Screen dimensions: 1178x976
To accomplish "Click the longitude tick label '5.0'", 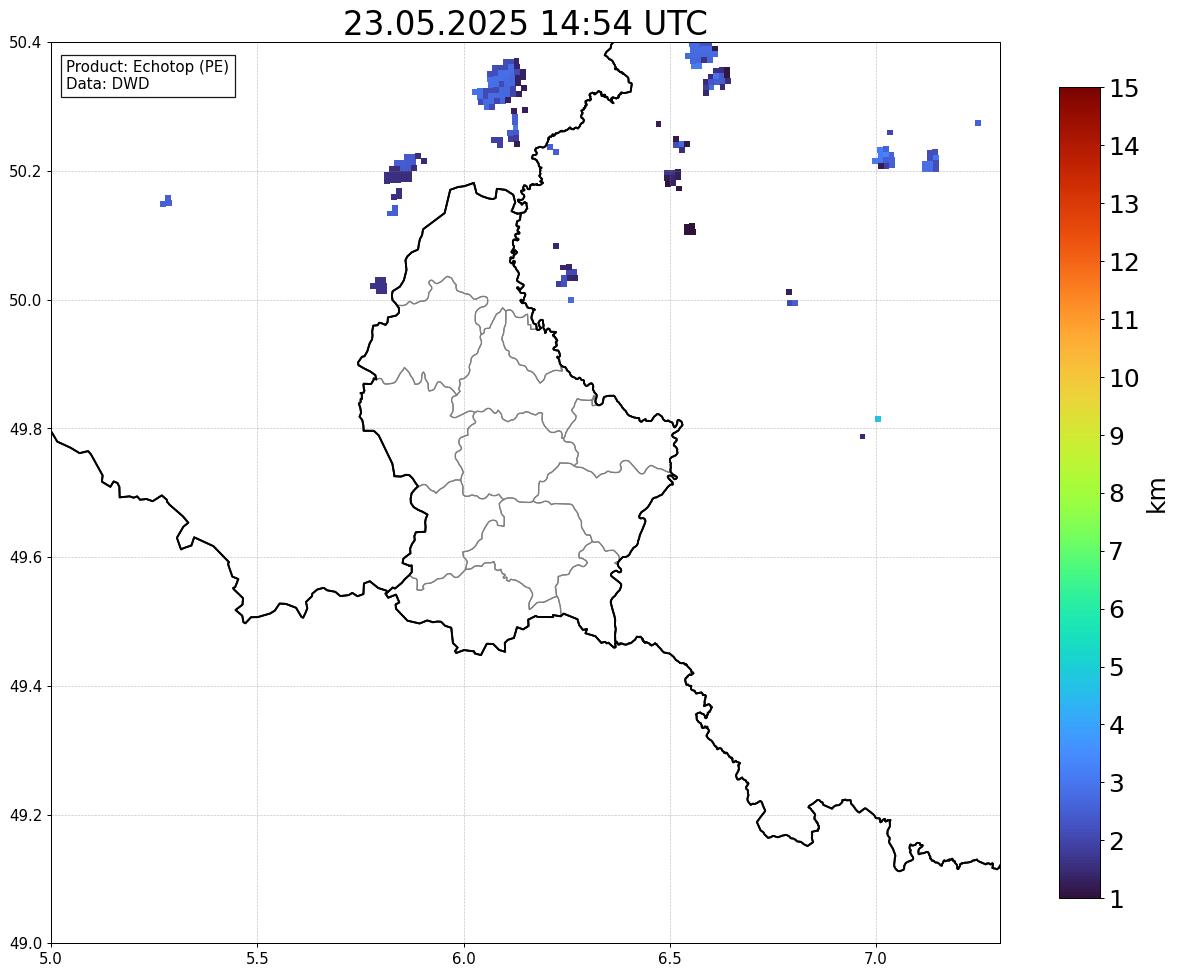I will click(x=51, y=959).
